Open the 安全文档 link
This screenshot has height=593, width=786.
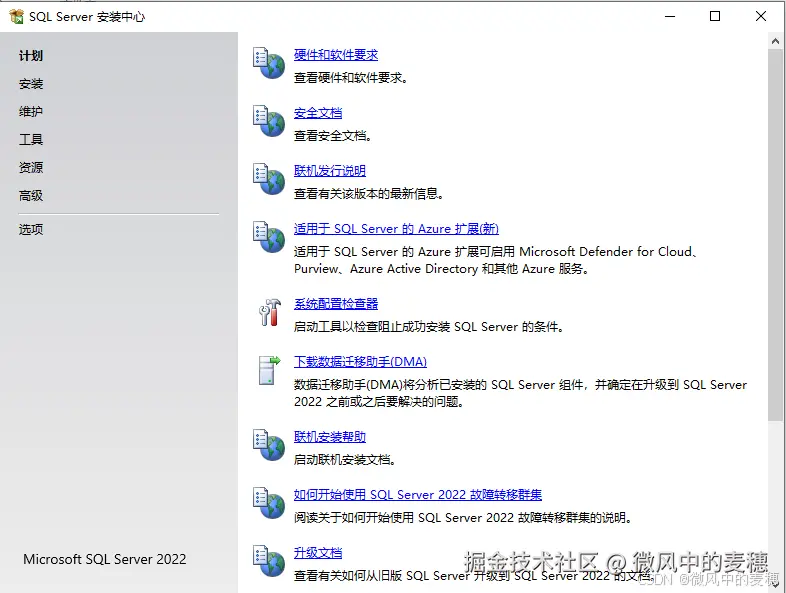(x=318, y=113)
